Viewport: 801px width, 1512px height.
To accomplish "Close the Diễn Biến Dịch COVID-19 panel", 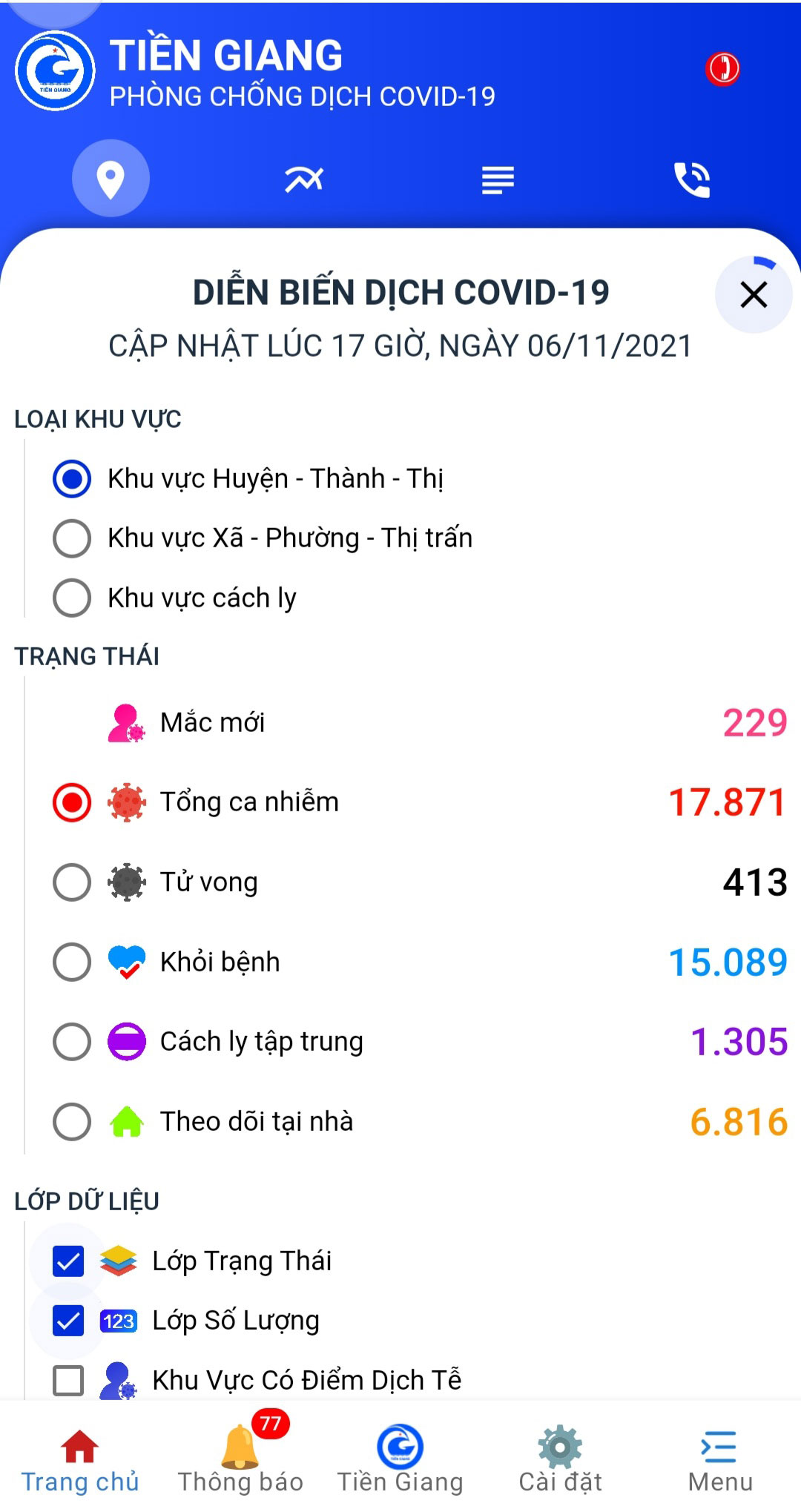I will pyautogui.click(x=754, y=295).
